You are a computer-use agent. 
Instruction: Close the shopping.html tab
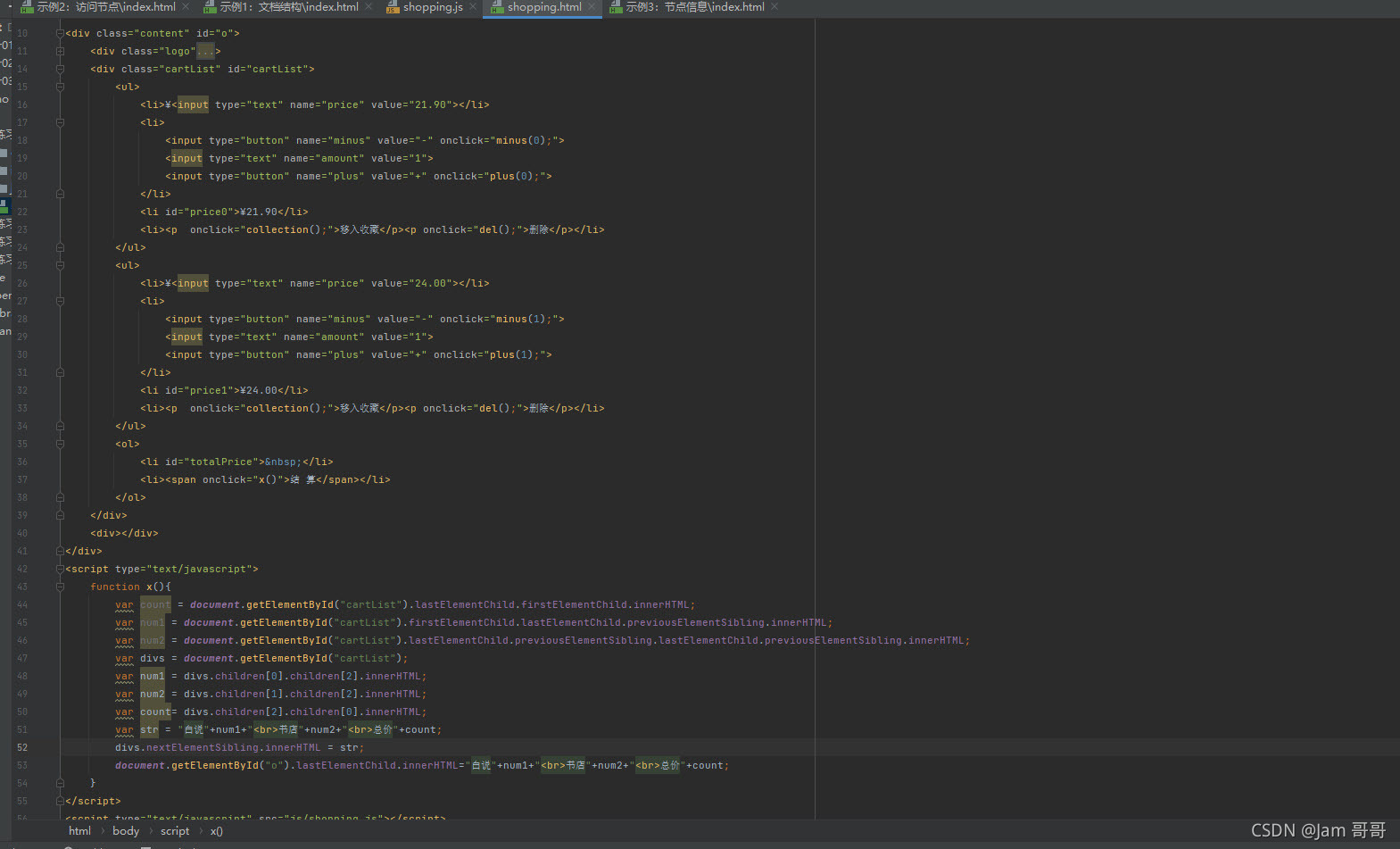pos(592,7)
